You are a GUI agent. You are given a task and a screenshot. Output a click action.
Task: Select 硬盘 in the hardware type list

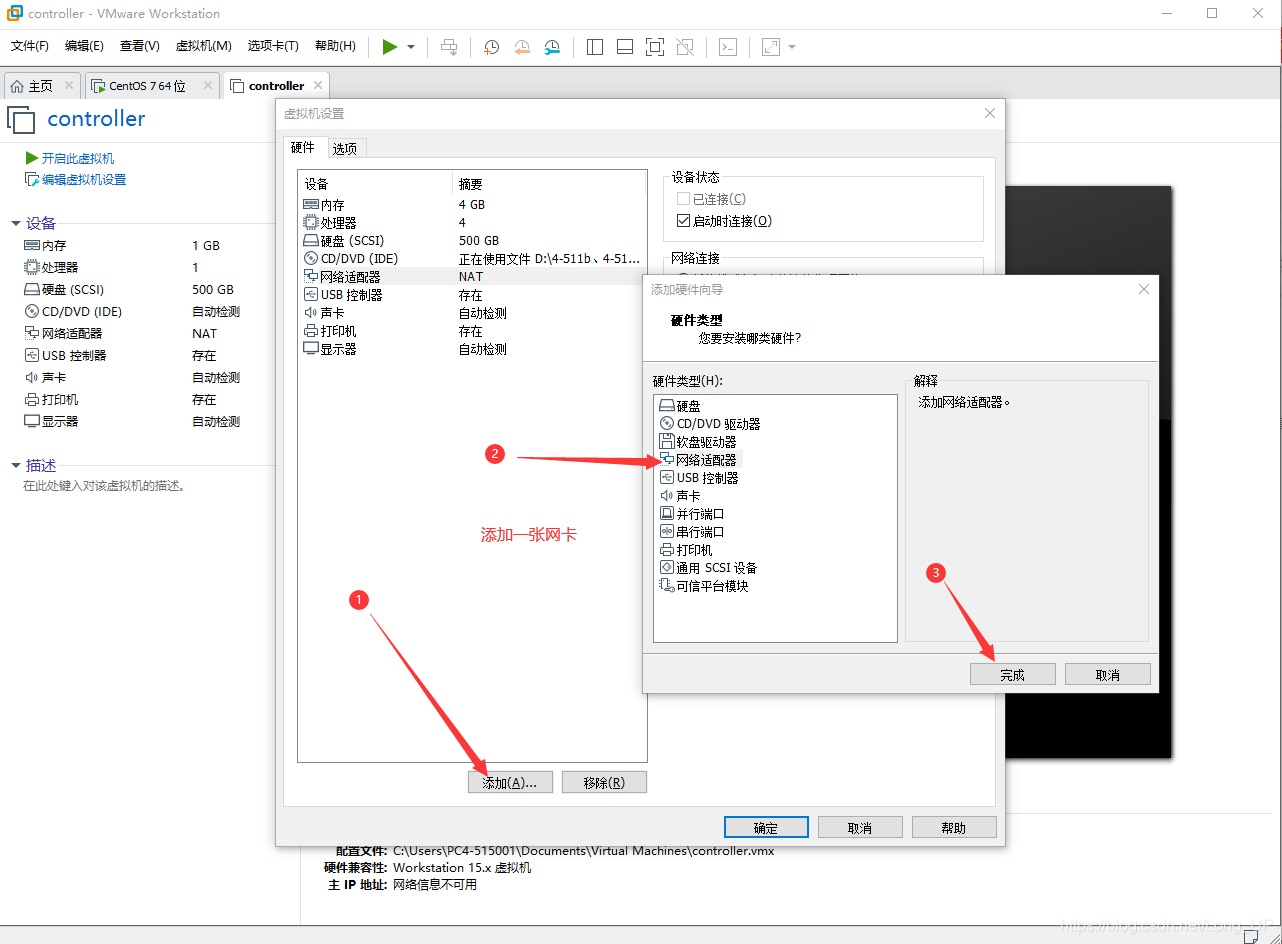pyautogui.click(x=680, y=406)
